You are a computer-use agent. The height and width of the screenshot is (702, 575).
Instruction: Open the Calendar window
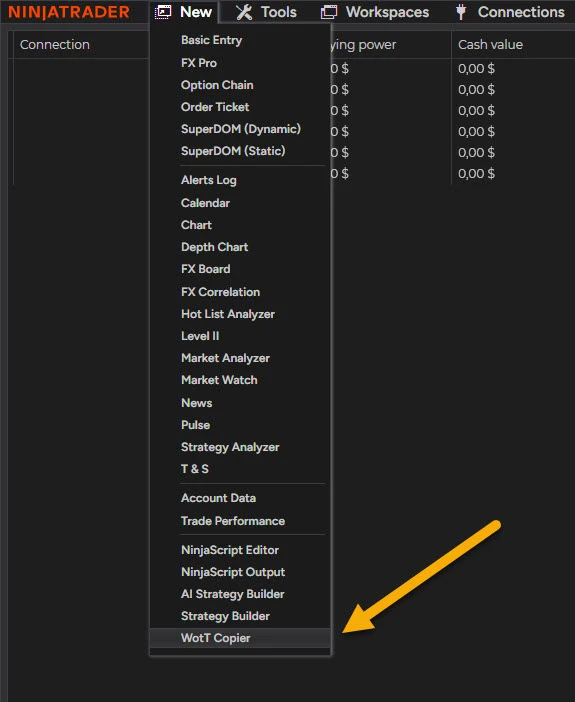click(x=205, y=203)
